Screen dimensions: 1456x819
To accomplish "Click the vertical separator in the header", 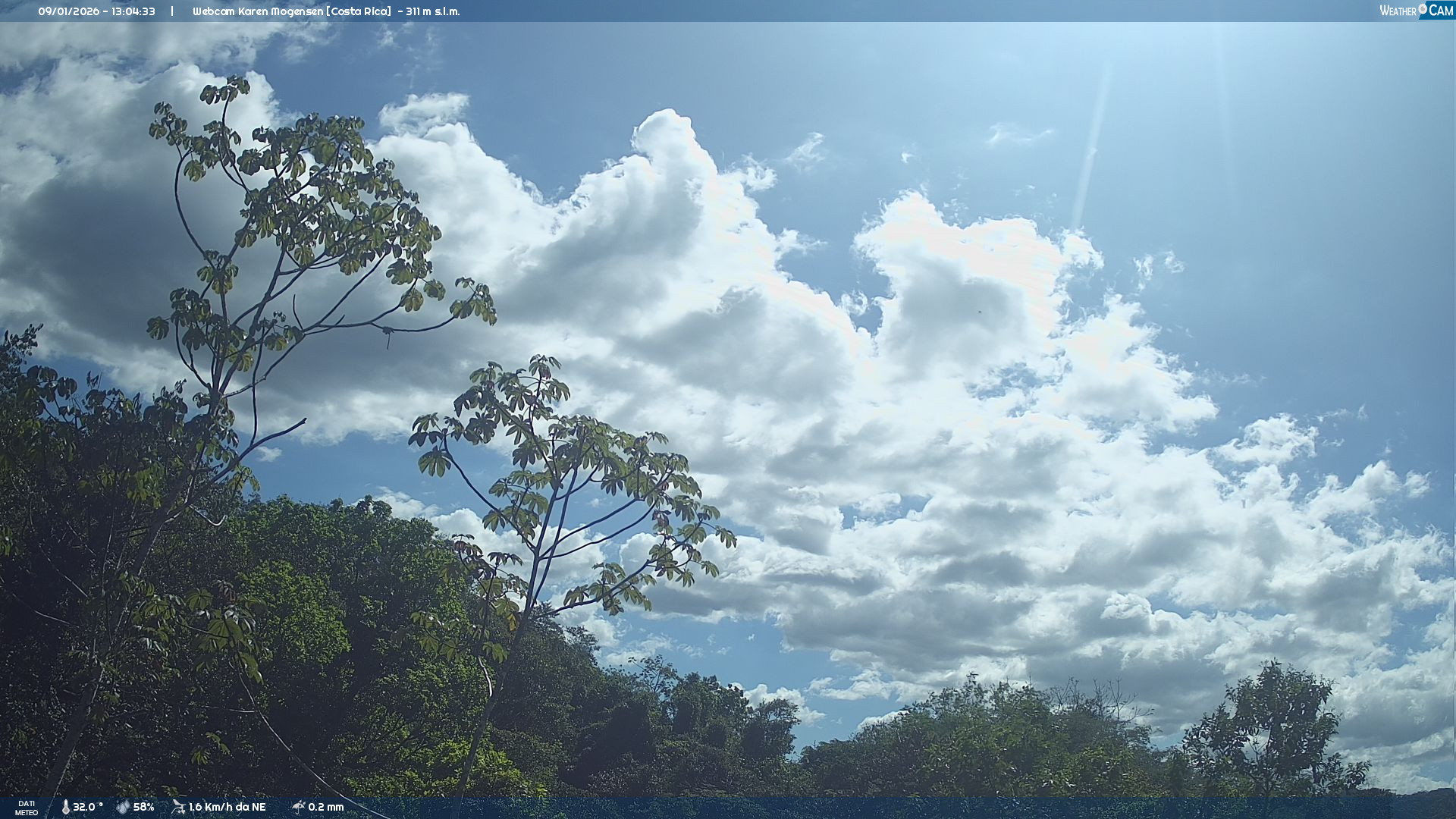I will click(172, 11).
